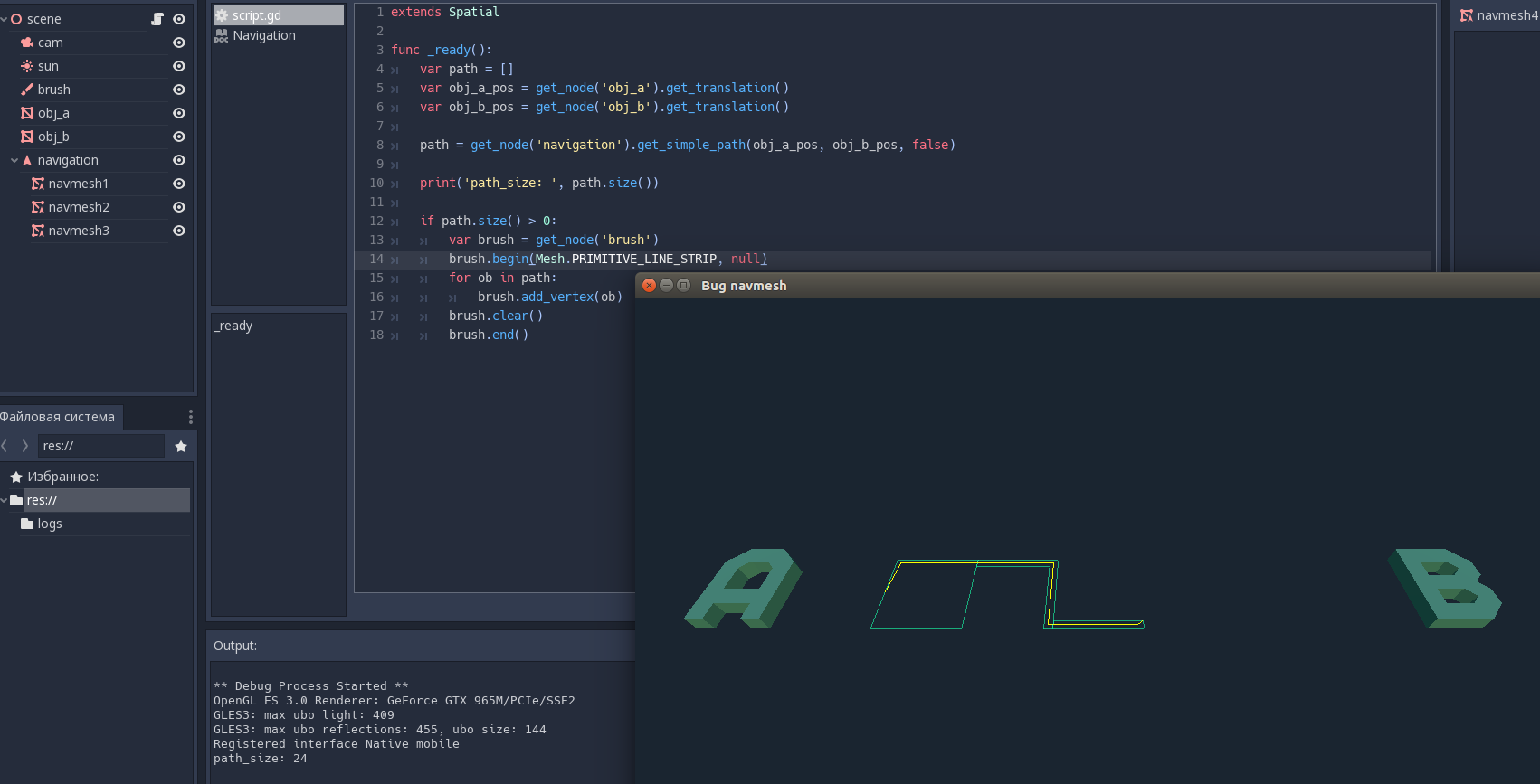Click the Output: panel label
The width and height of the screenshot is (1540, 784).
click(x=235, y=646)
